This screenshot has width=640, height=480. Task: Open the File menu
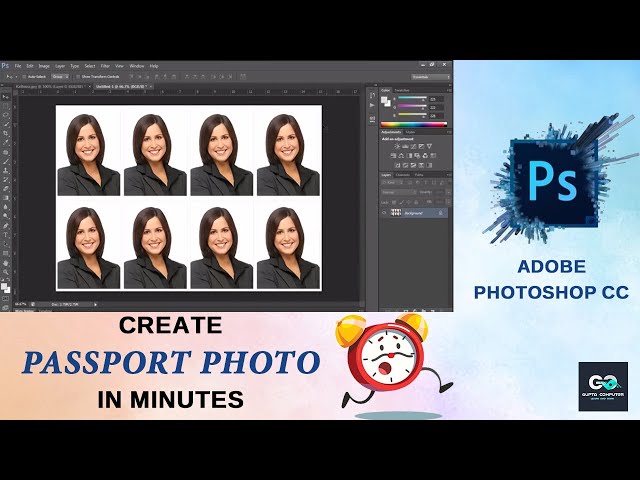point(18,66)
